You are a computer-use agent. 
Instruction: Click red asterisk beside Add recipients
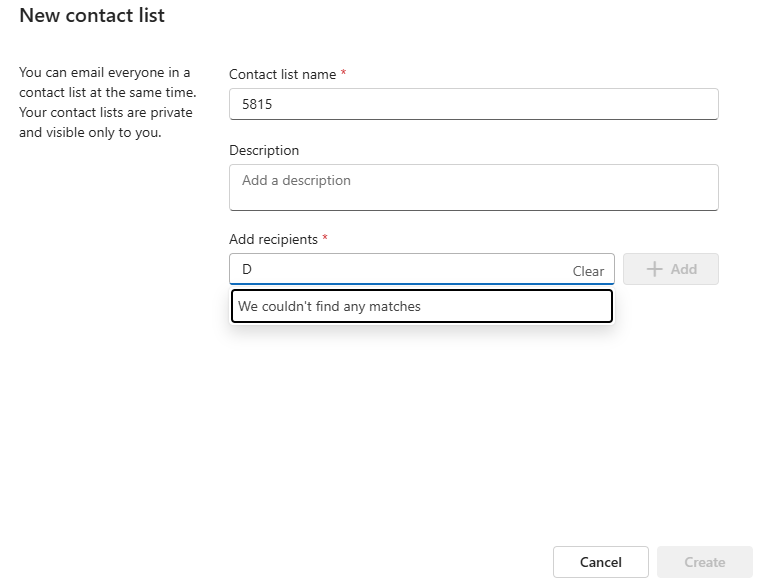[x=325, y=239]
